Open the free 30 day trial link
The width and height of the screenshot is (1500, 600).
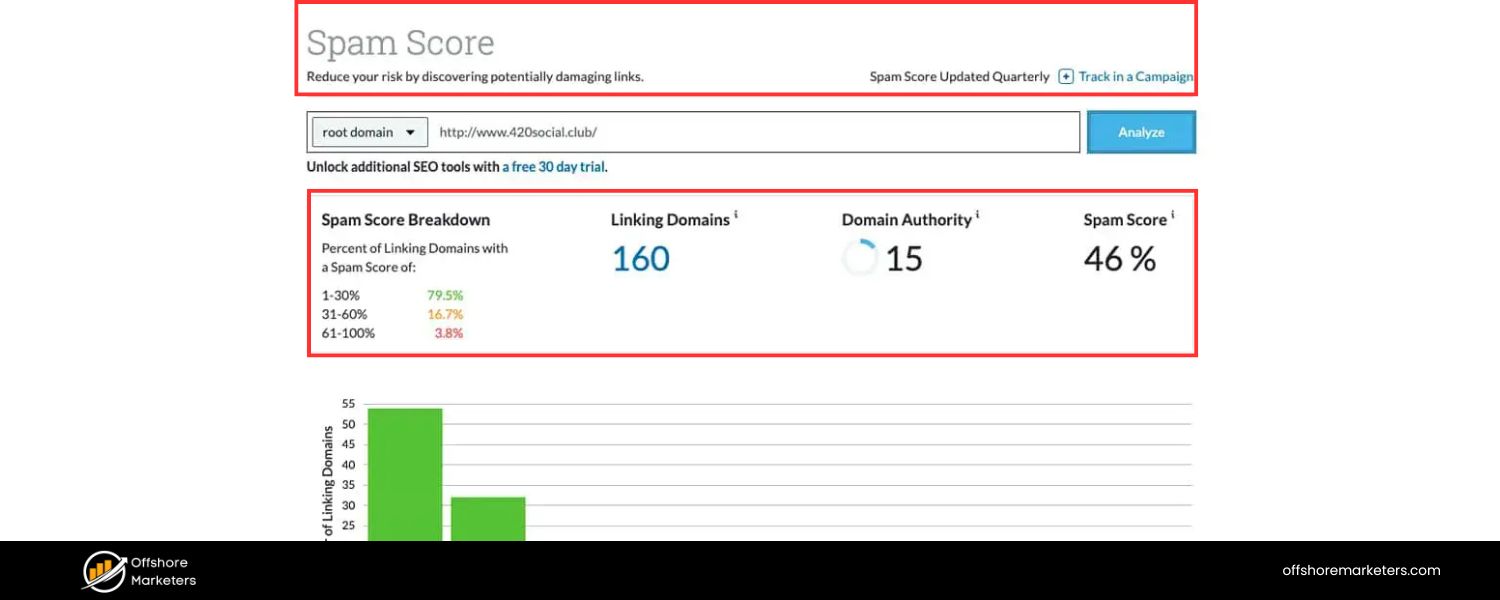point(554,166)
